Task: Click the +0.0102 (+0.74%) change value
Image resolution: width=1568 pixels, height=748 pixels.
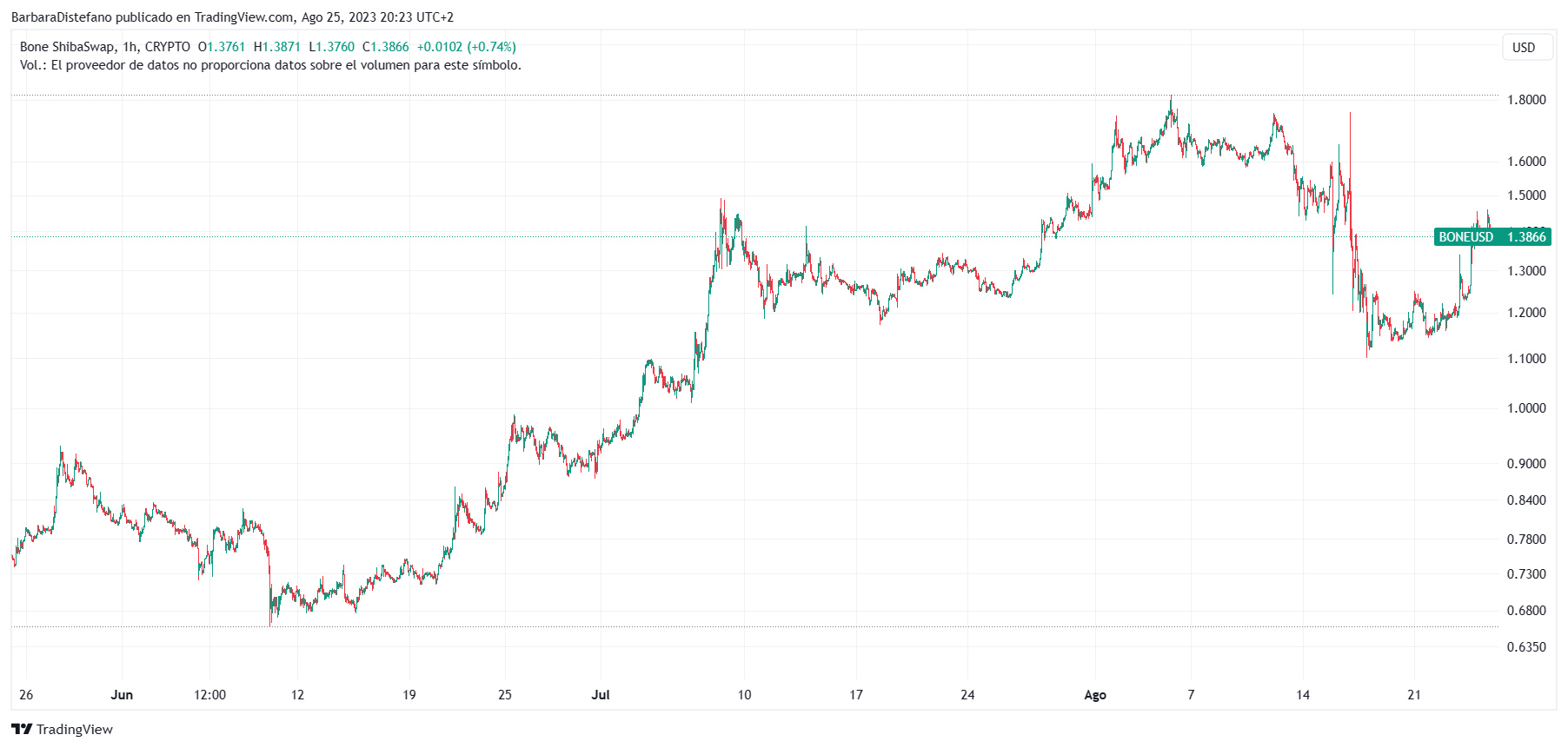Action: pos(466,47)
